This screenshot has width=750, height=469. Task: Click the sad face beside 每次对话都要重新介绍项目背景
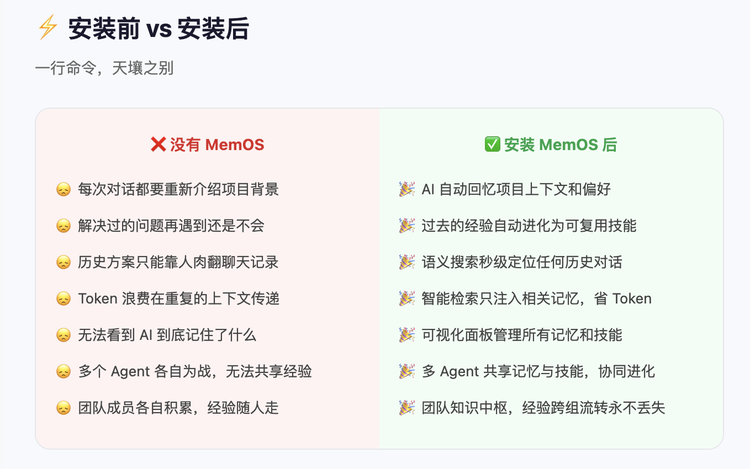(63, 189)
